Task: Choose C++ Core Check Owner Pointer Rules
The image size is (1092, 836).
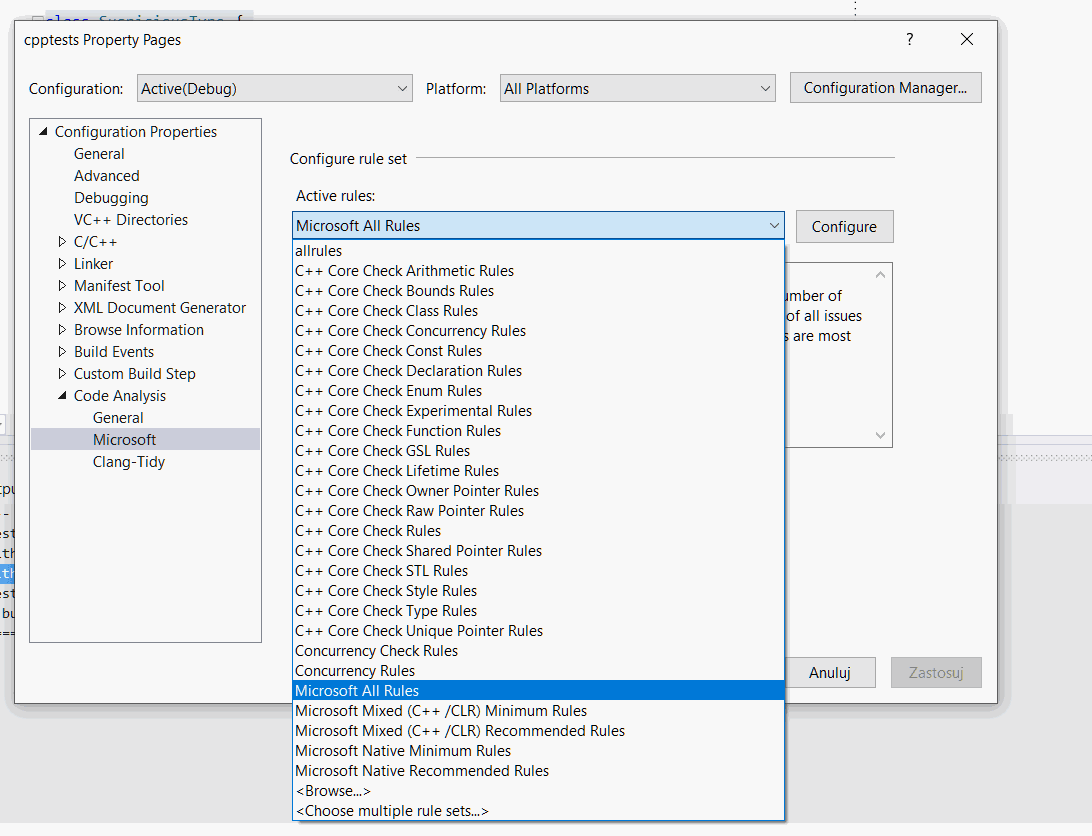Action: coord(538,491)
